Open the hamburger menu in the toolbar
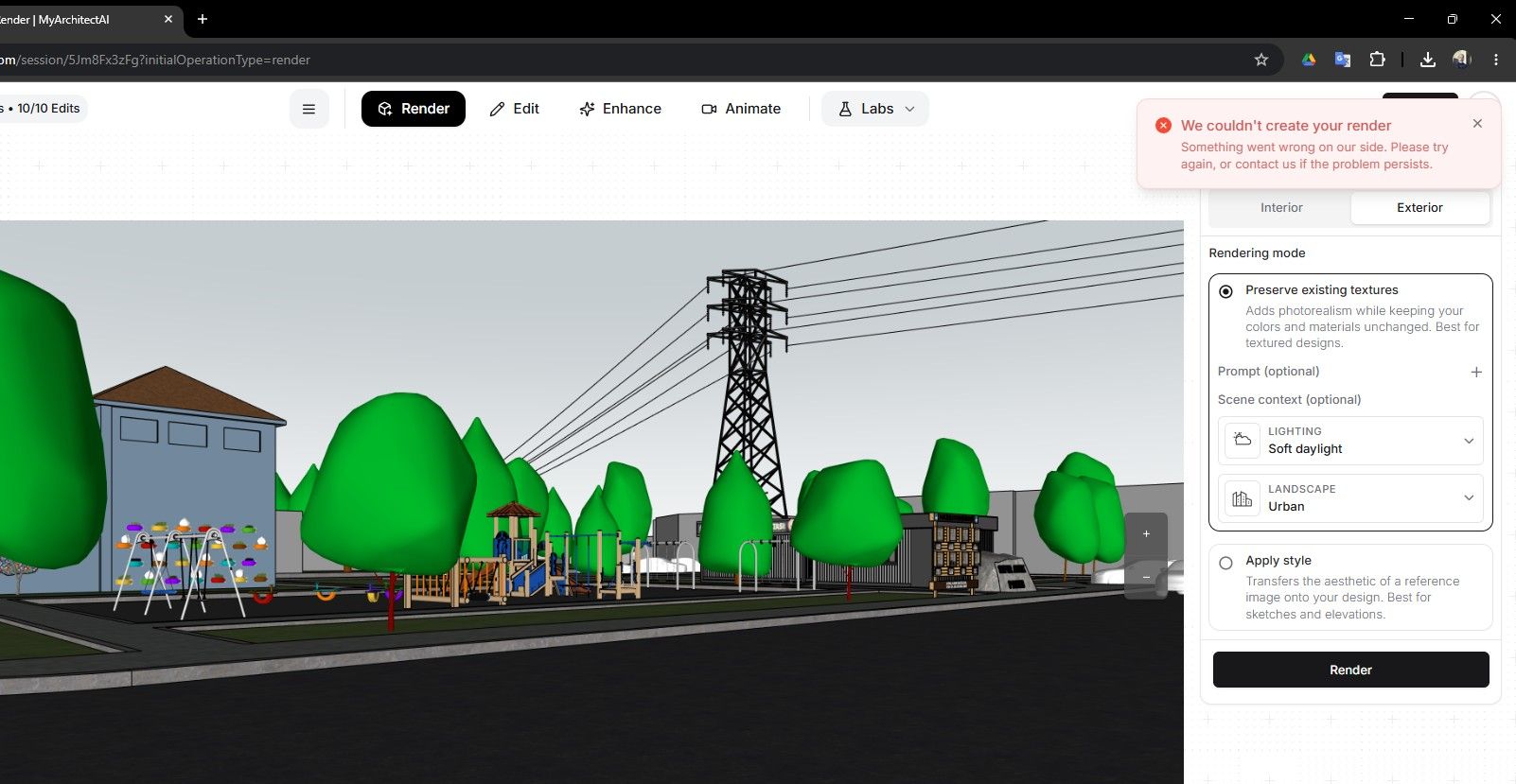Viewport: 1516px width, 784px height. 308,109
